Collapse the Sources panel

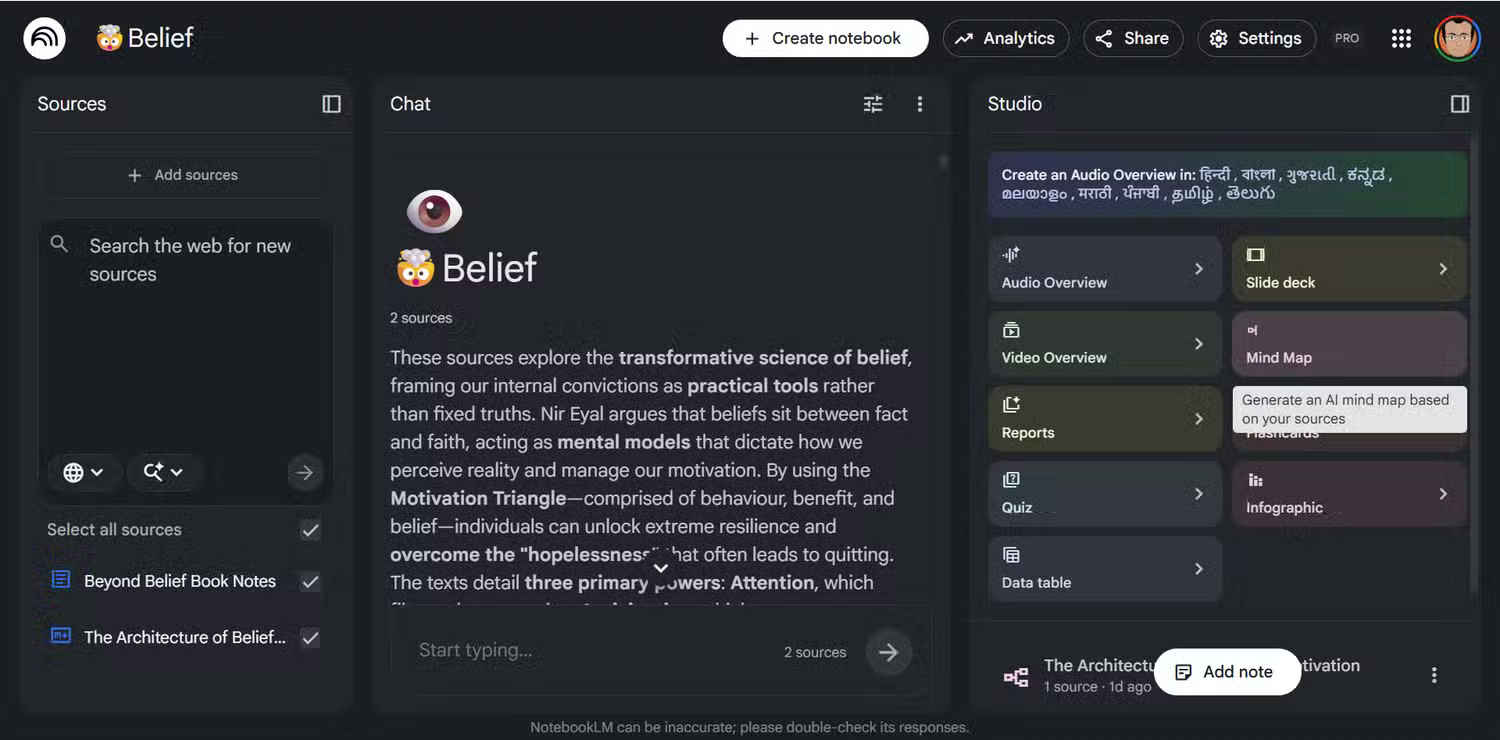coord(331,104)
